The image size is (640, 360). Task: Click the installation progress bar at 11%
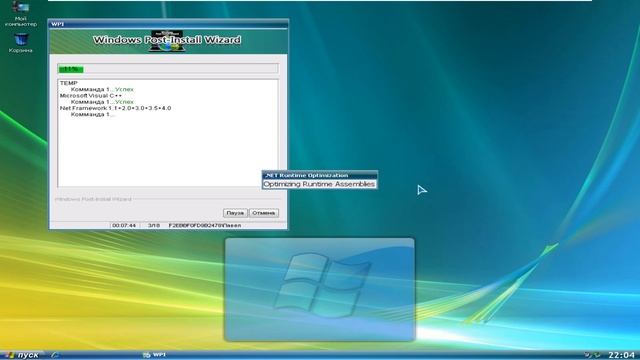point(168,69)
